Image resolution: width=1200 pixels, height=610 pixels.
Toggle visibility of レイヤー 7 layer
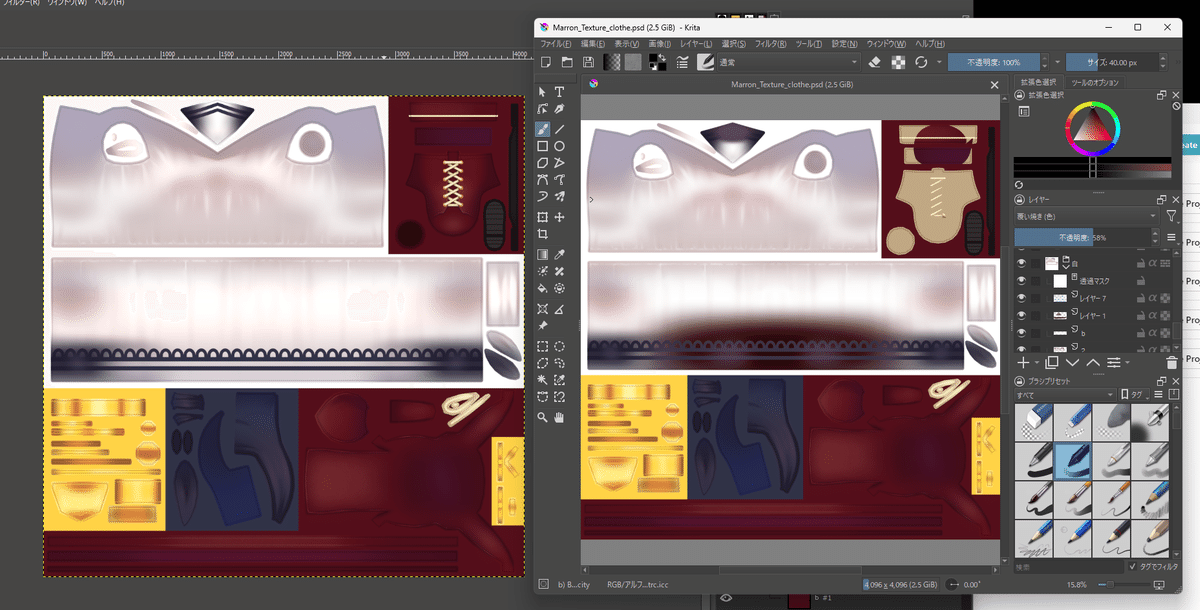tap(1022, 298)
